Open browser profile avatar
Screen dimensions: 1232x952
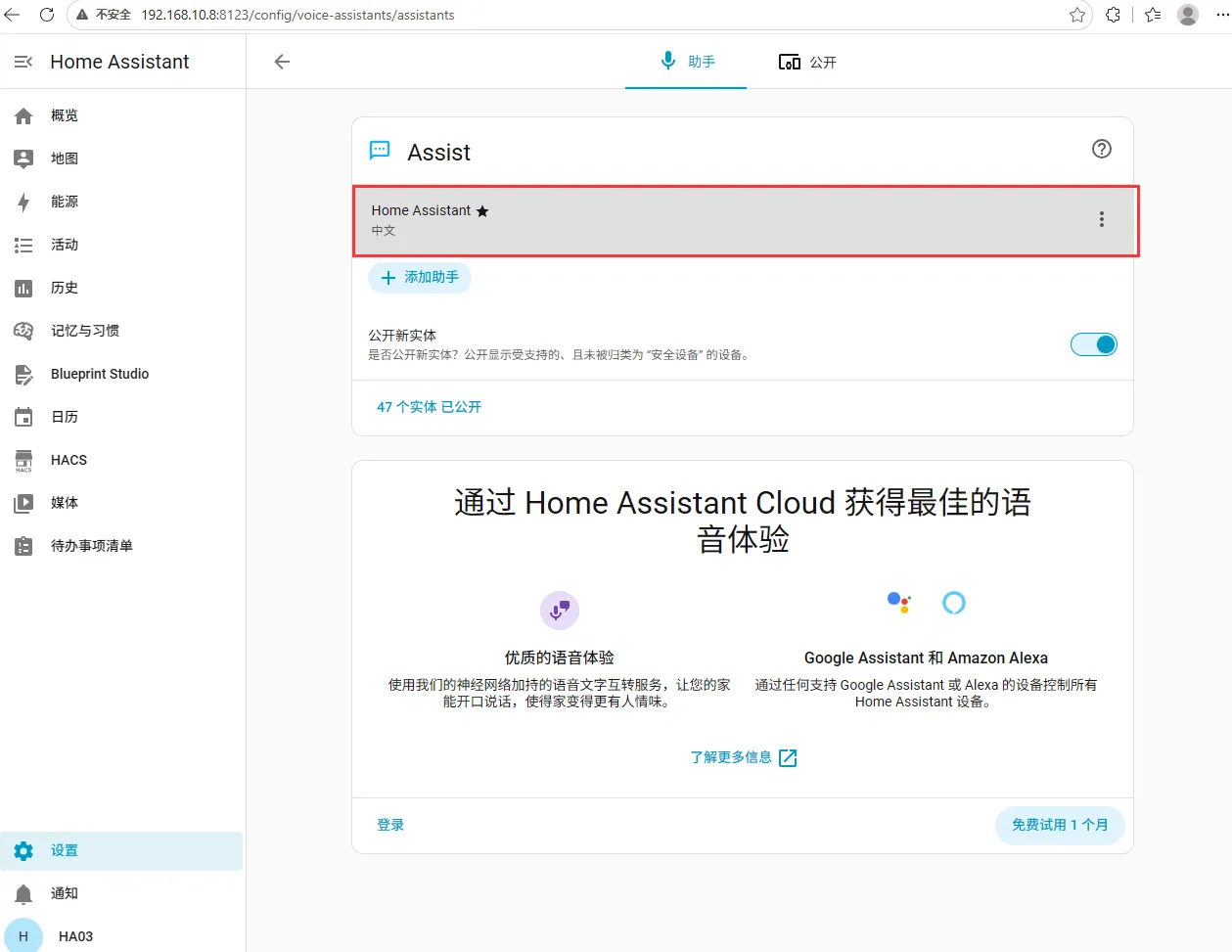tap(1188, 15)
